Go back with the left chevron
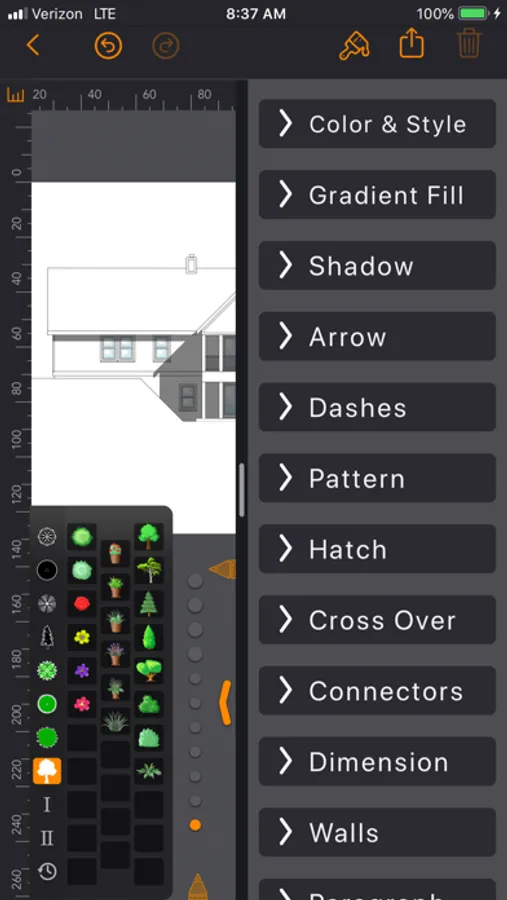This screenshot has height=900, width=507. point(33,45)
